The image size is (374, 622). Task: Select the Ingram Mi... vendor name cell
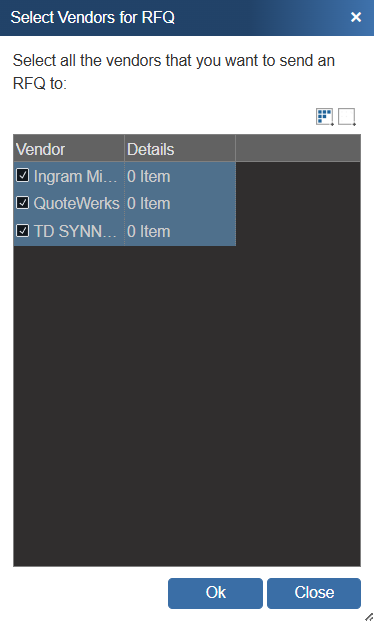[75, 177]
